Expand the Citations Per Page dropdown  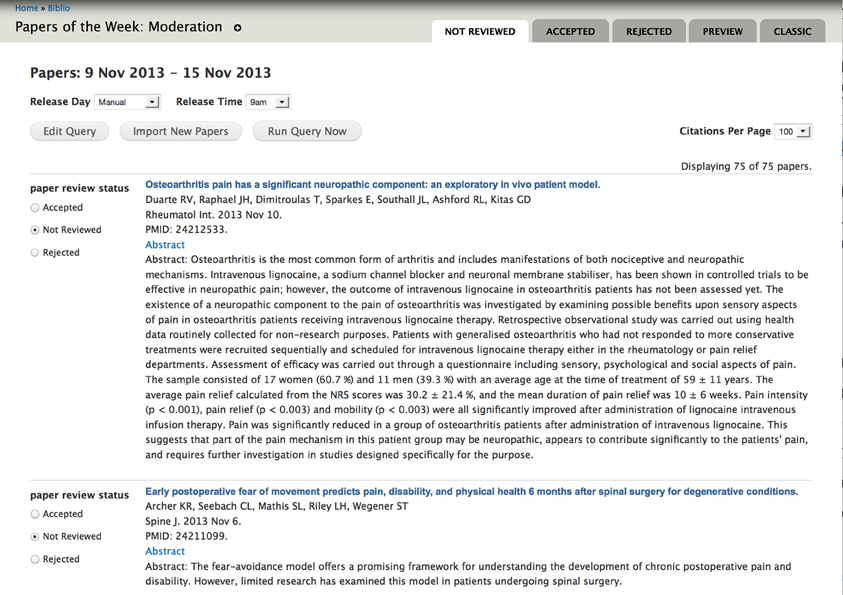[793, 132]
